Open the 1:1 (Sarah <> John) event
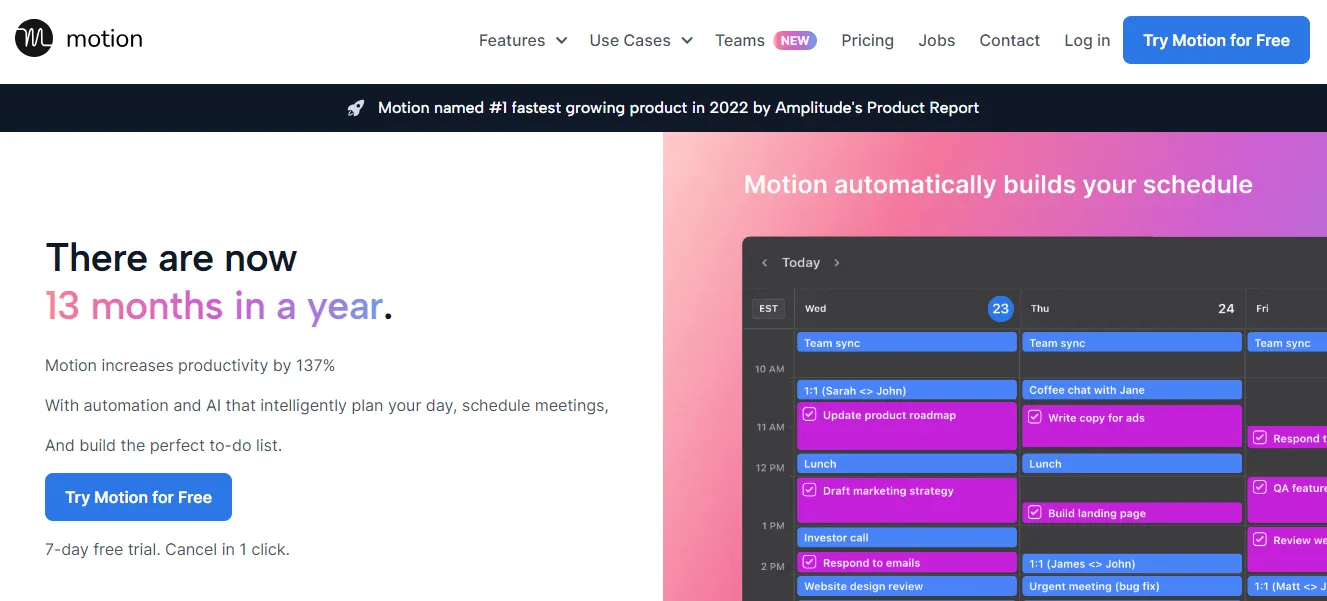This screenshot has height=601, width=1327. coord(907,390)
